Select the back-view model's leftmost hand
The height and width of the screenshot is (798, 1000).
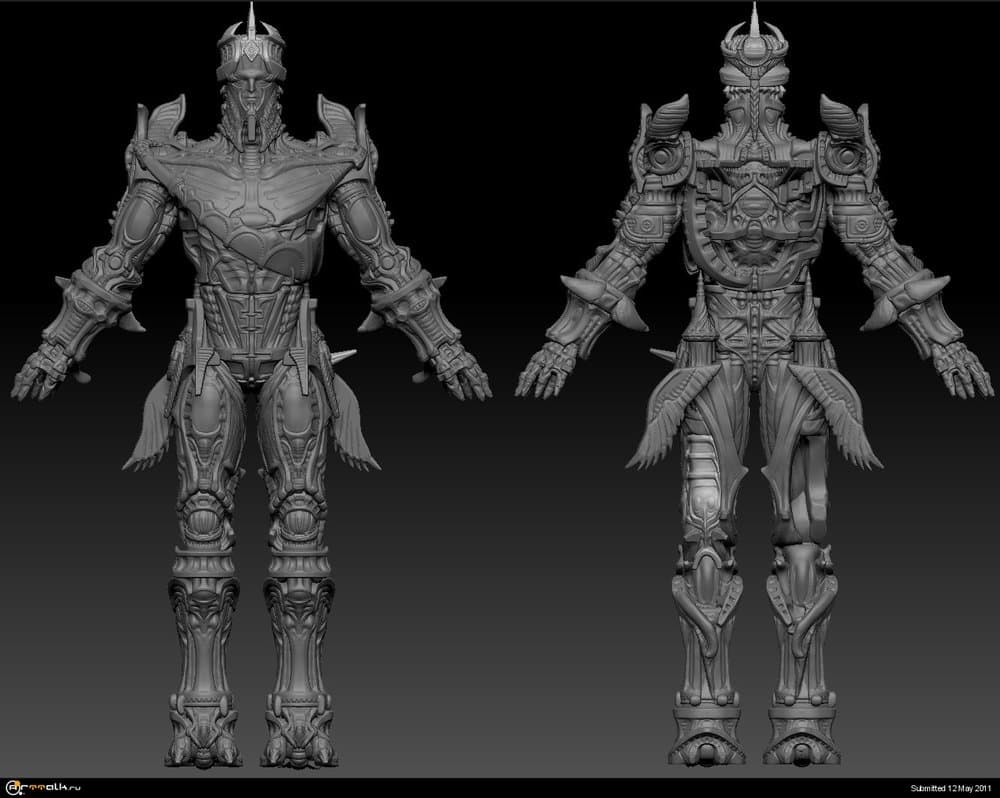click(x=545, y=372)
